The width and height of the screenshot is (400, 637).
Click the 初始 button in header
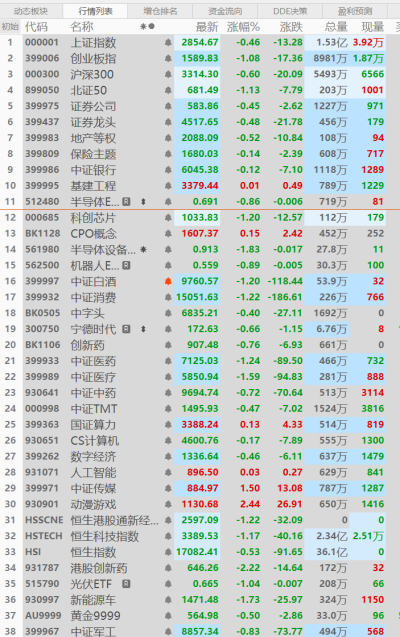coord(10,27)
